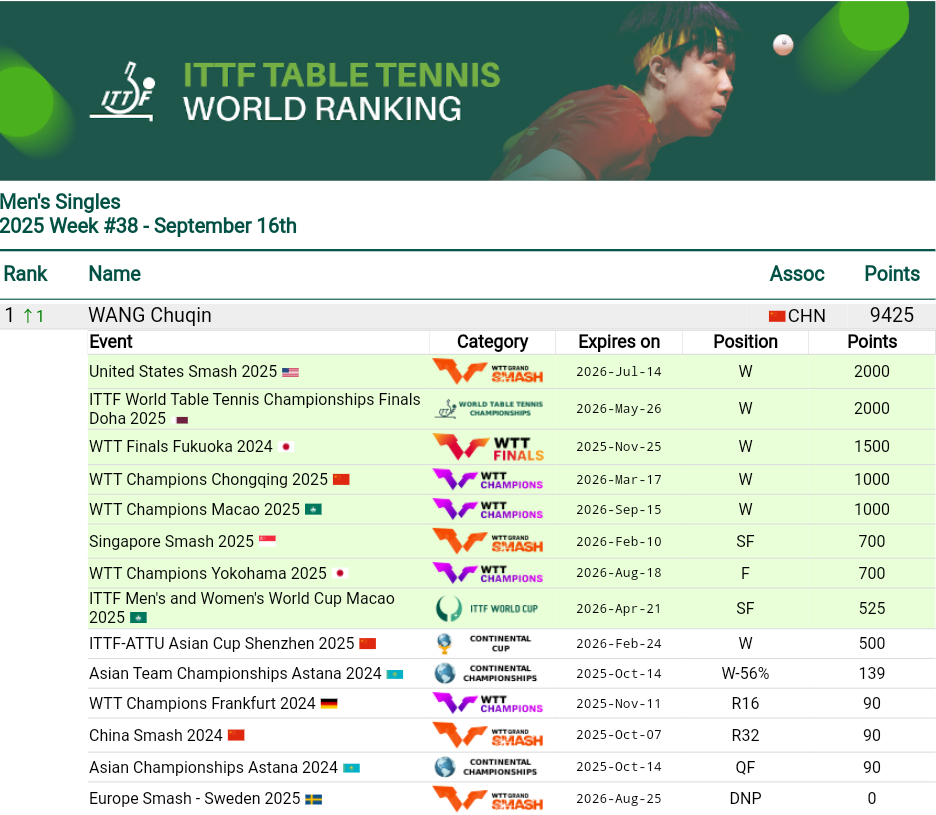Viewport: 936px width, 815px height.
Task: Click the Swedish flag beside Europe Smash
Action: [313, 799]
